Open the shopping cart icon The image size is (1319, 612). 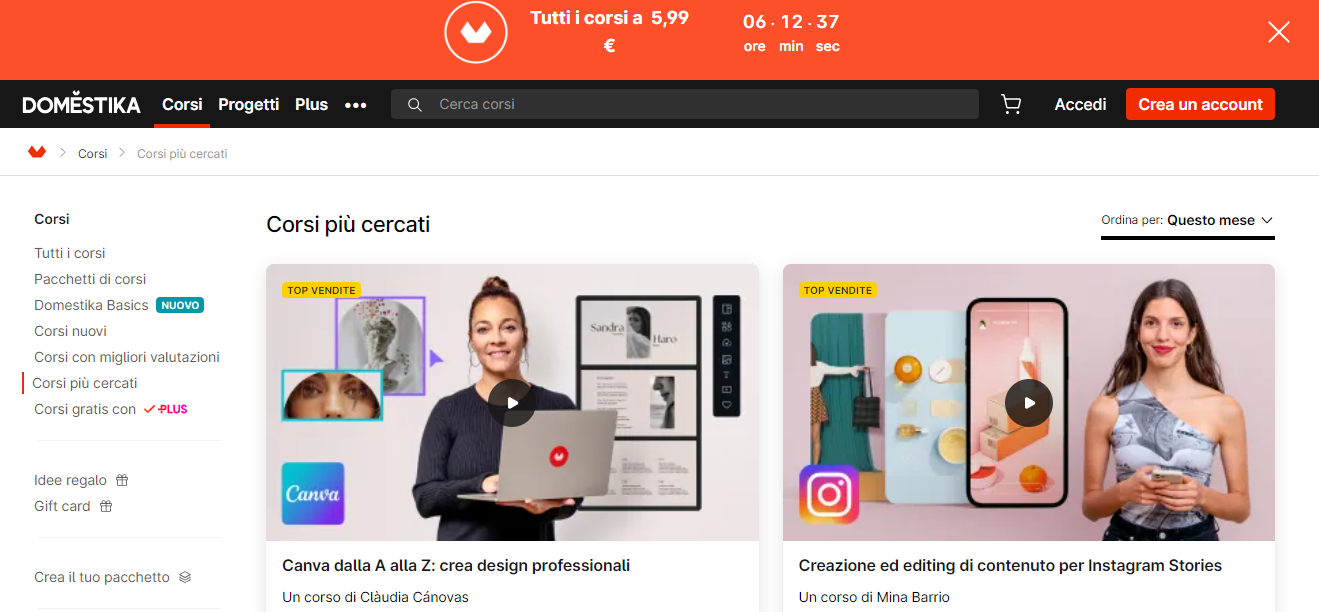pyautogui.click(x=1011, y=104)
